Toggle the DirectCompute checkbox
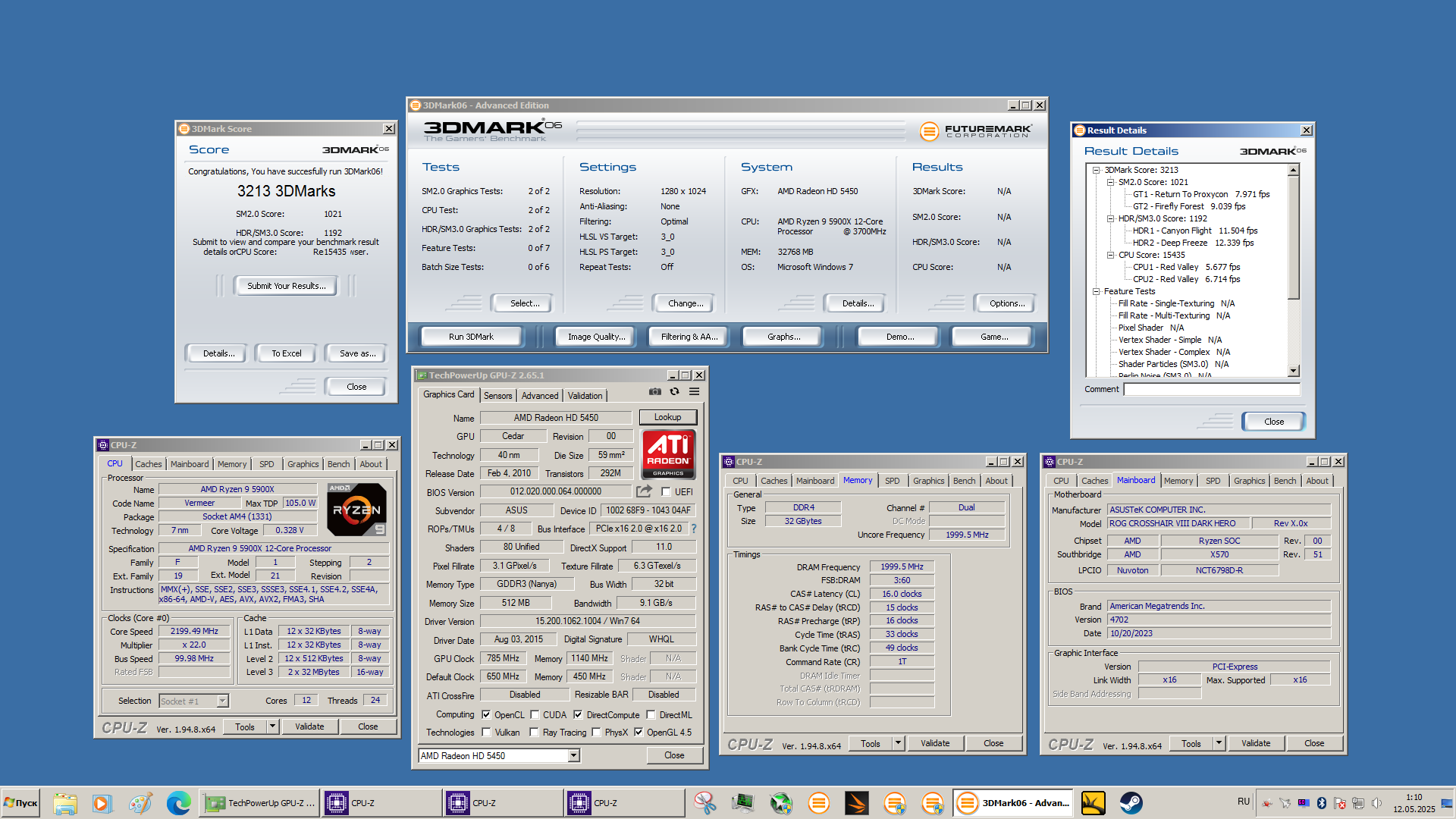This screenshot has width=1456, height=819. point(578,714)
